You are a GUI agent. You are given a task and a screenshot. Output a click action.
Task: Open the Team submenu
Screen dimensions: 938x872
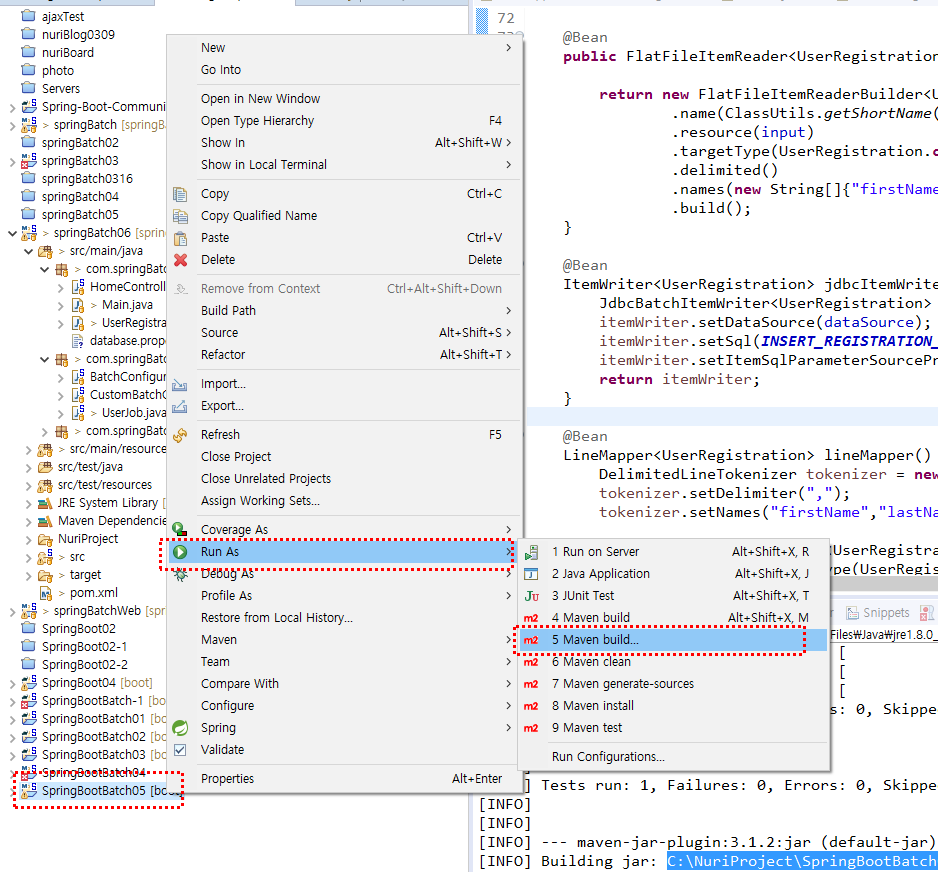click(x=343, y=662)
